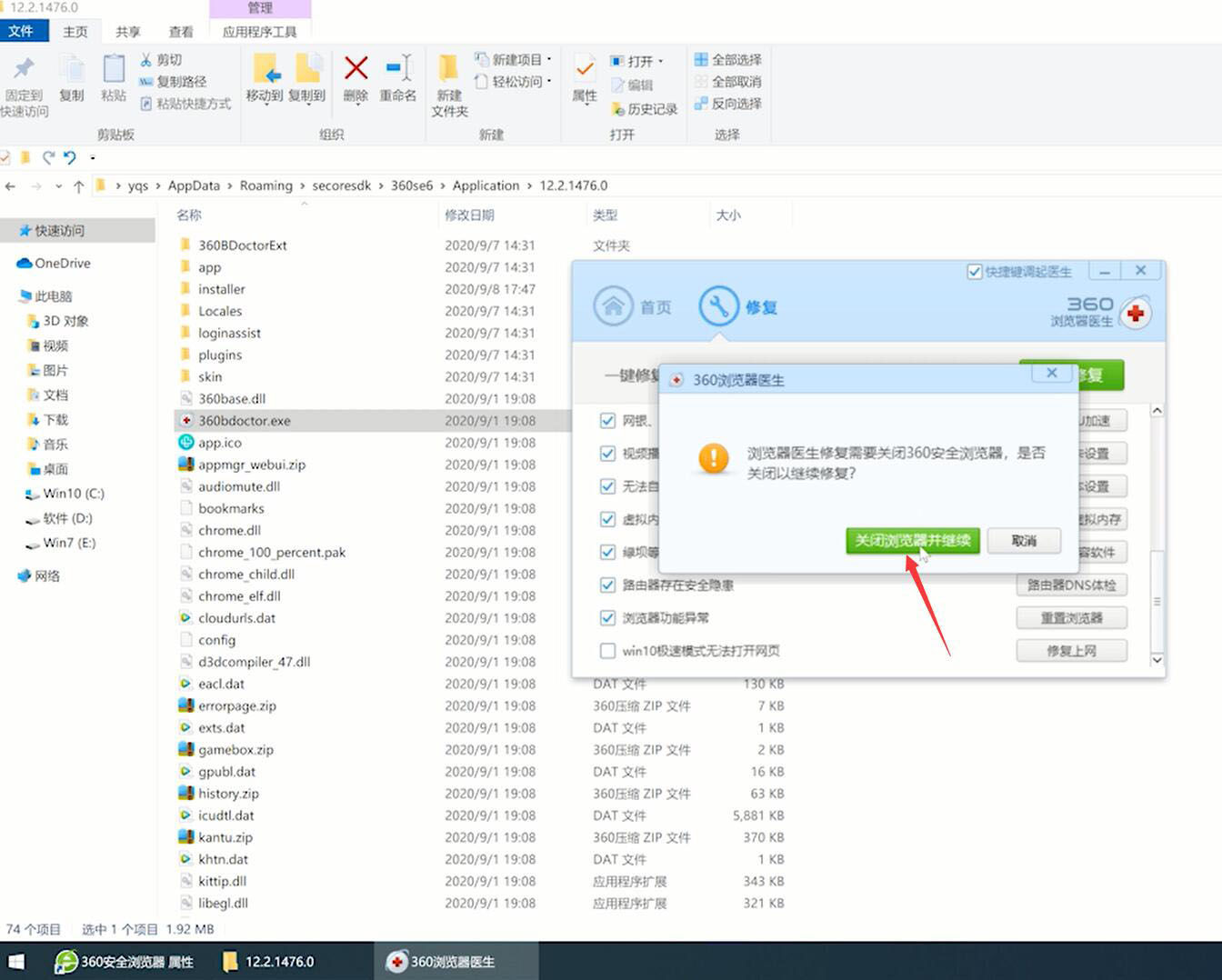The width and height of the screenshot is (1222, 980).
Task: Click 关闭浏览器并继续 green button
Action: [912, 541]
